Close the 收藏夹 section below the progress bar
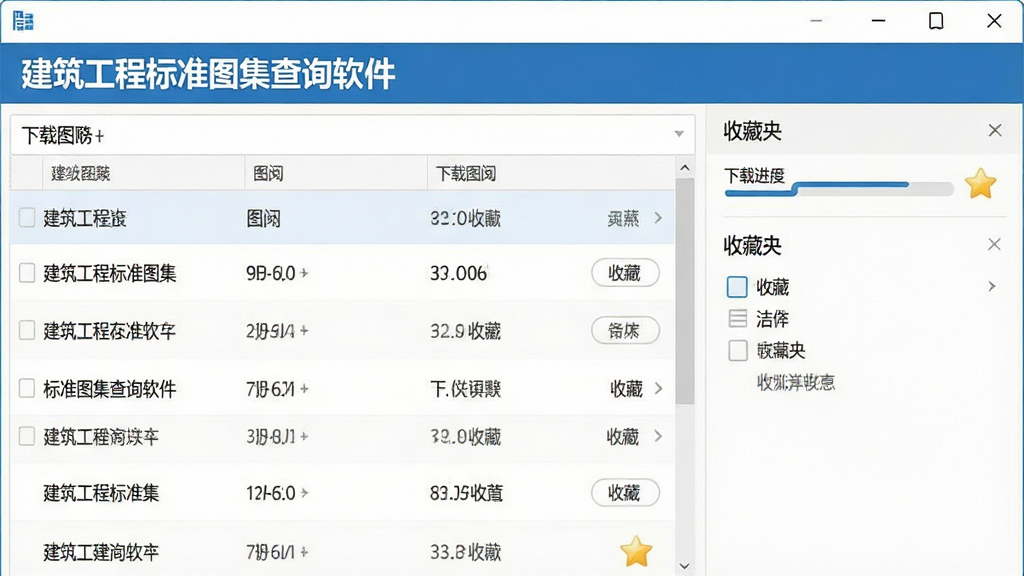The image size is (1024, 576). pyautogui.click(x=994, y=244)
